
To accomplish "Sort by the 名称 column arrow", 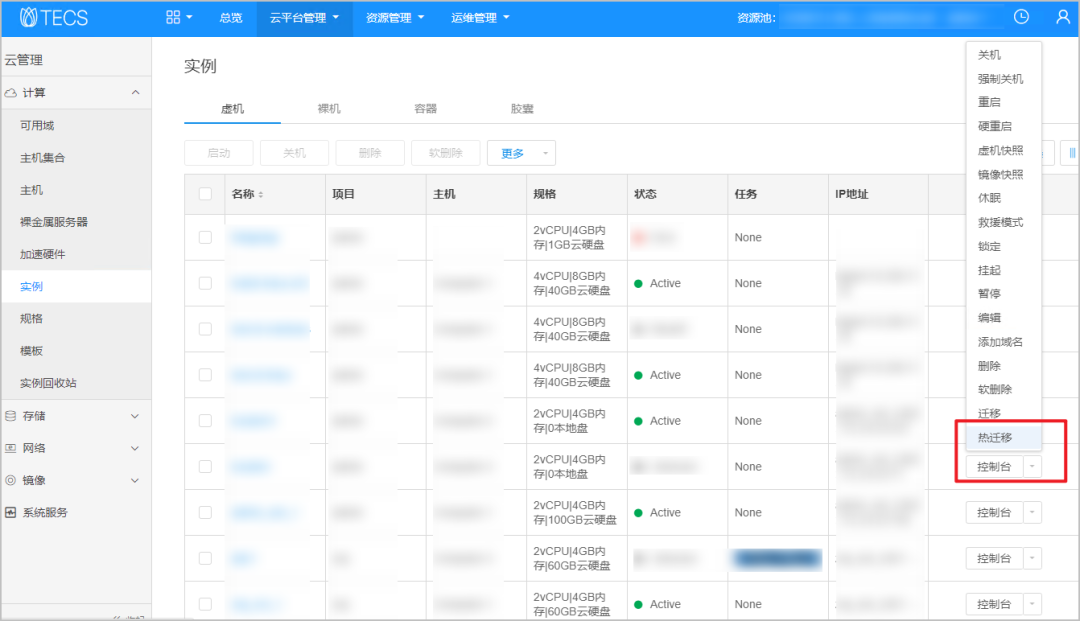I will point(261,195).
